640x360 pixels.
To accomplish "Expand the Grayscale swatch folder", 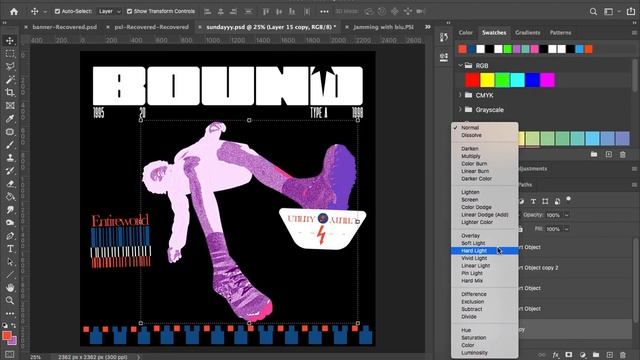I will click(x=460, y=109).
